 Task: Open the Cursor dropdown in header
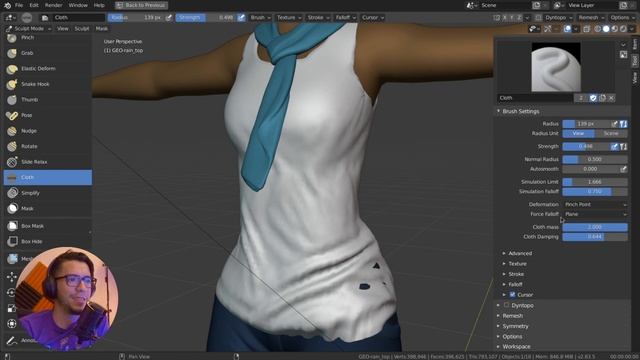(373, 18)
